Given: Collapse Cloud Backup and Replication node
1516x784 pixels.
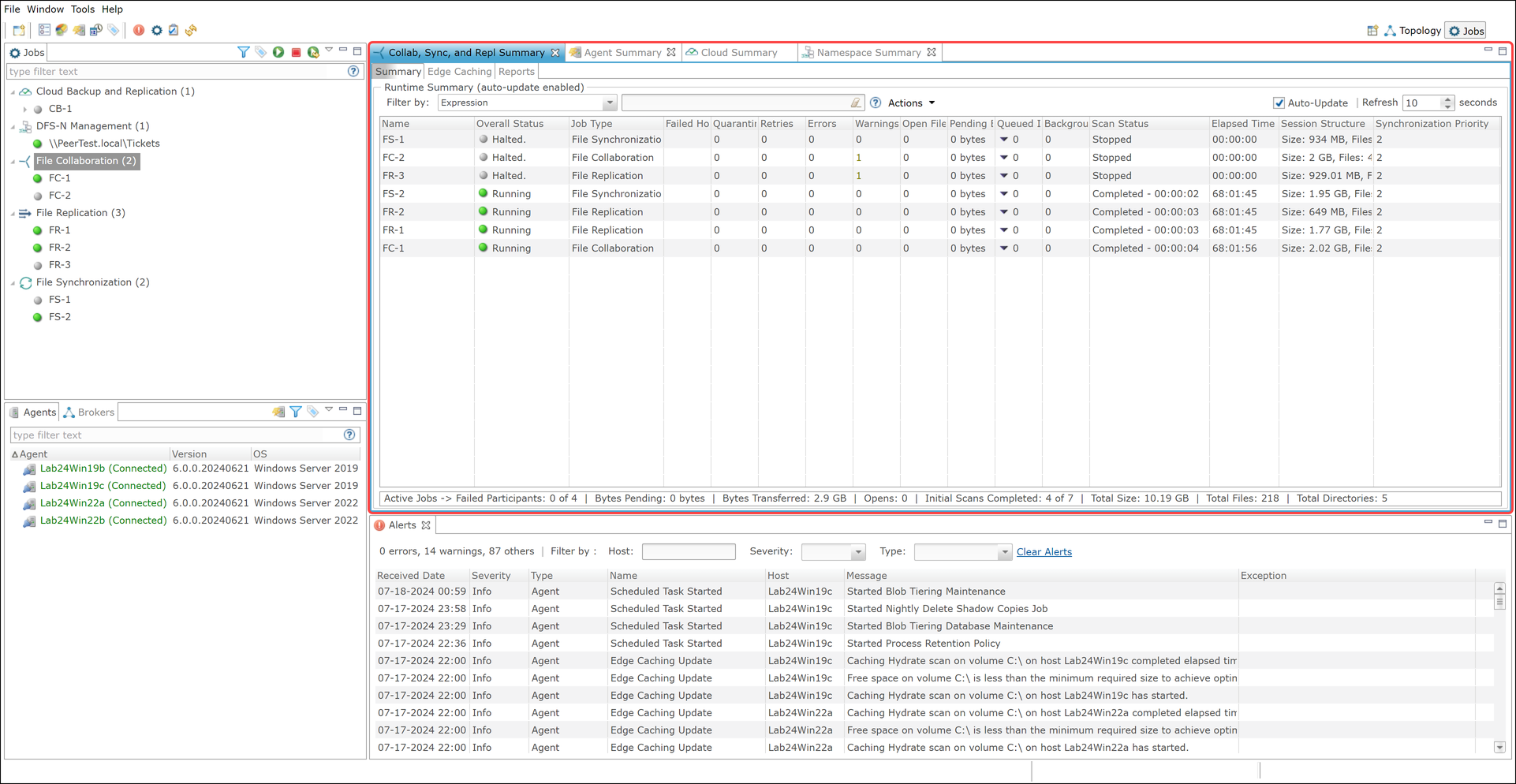Looking at the screenshot, I should [13, 91].
